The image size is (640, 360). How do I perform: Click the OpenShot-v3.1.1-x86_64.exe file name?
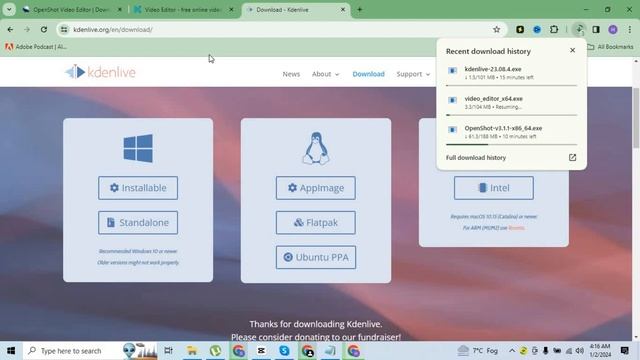(503, 128)
